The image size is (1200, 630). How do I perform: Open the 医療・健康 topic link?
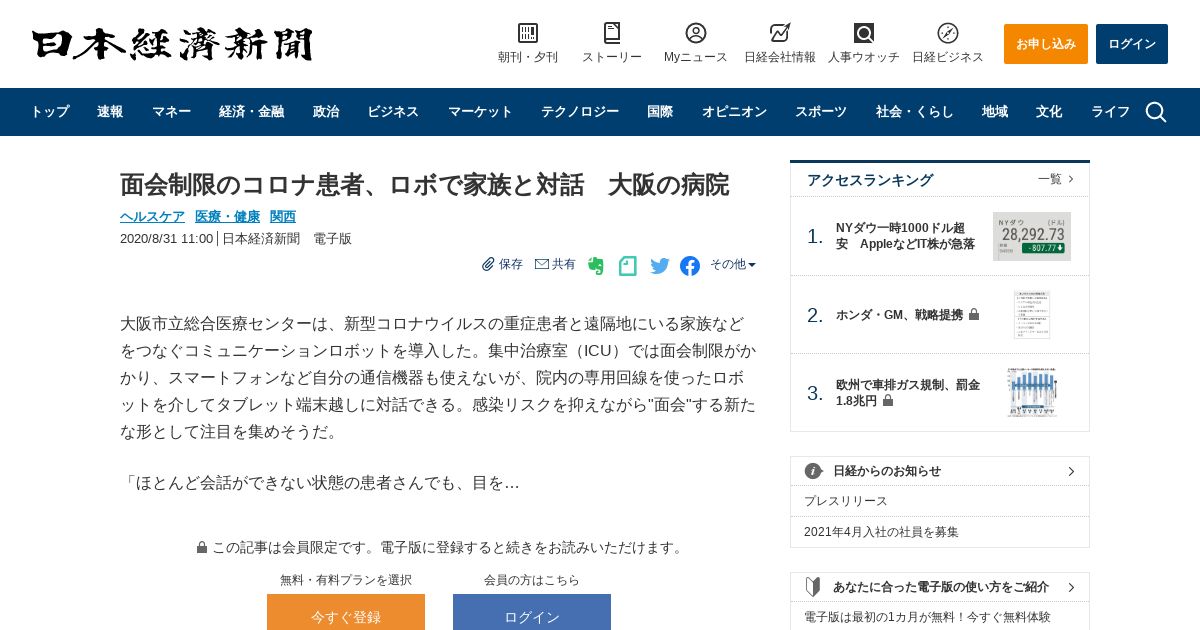coord(227,216)
